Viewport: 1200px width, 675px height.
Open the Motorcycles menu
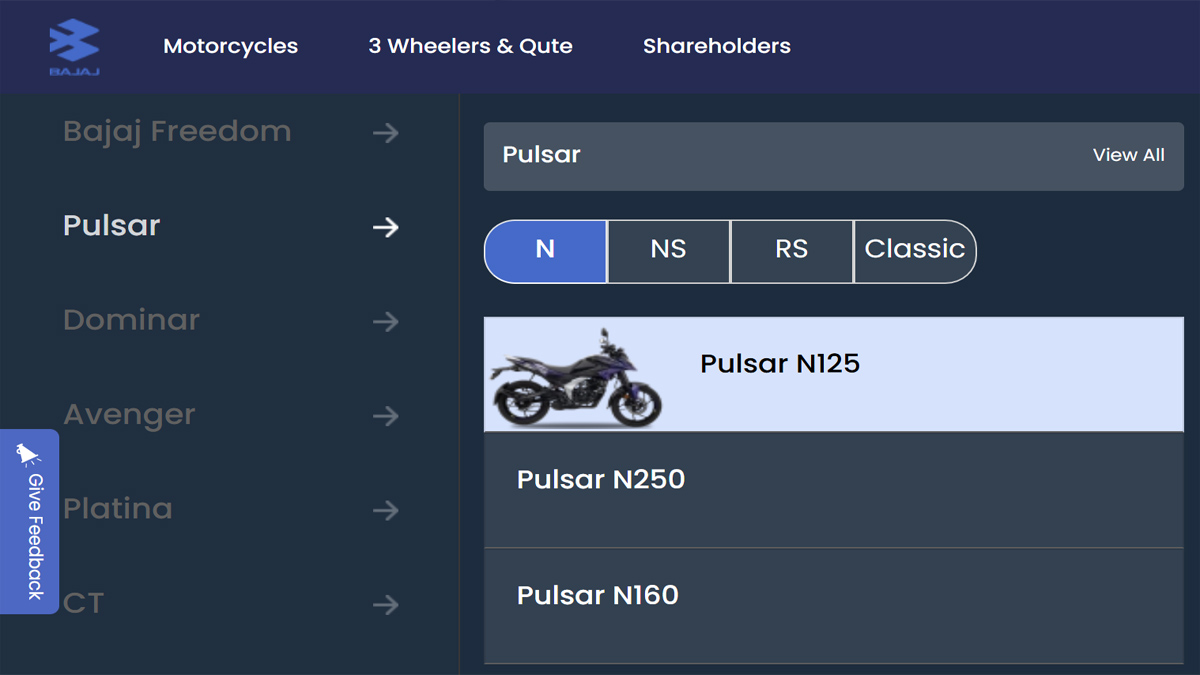point(231,46)
